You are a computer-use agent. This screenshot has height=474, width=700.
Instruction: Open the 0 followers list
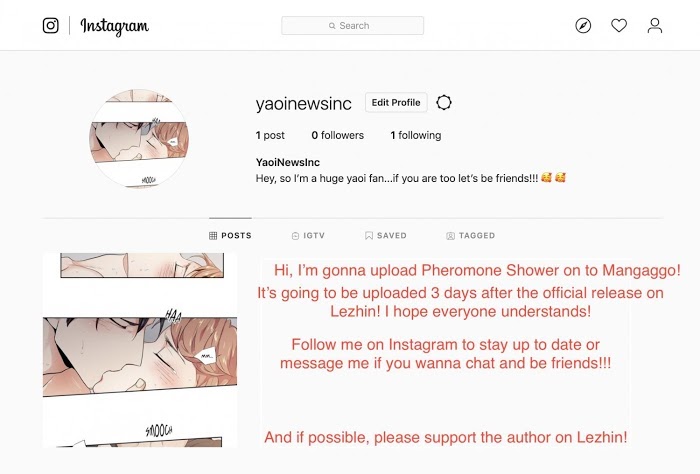pyautogui.click(x=338, y=135)
